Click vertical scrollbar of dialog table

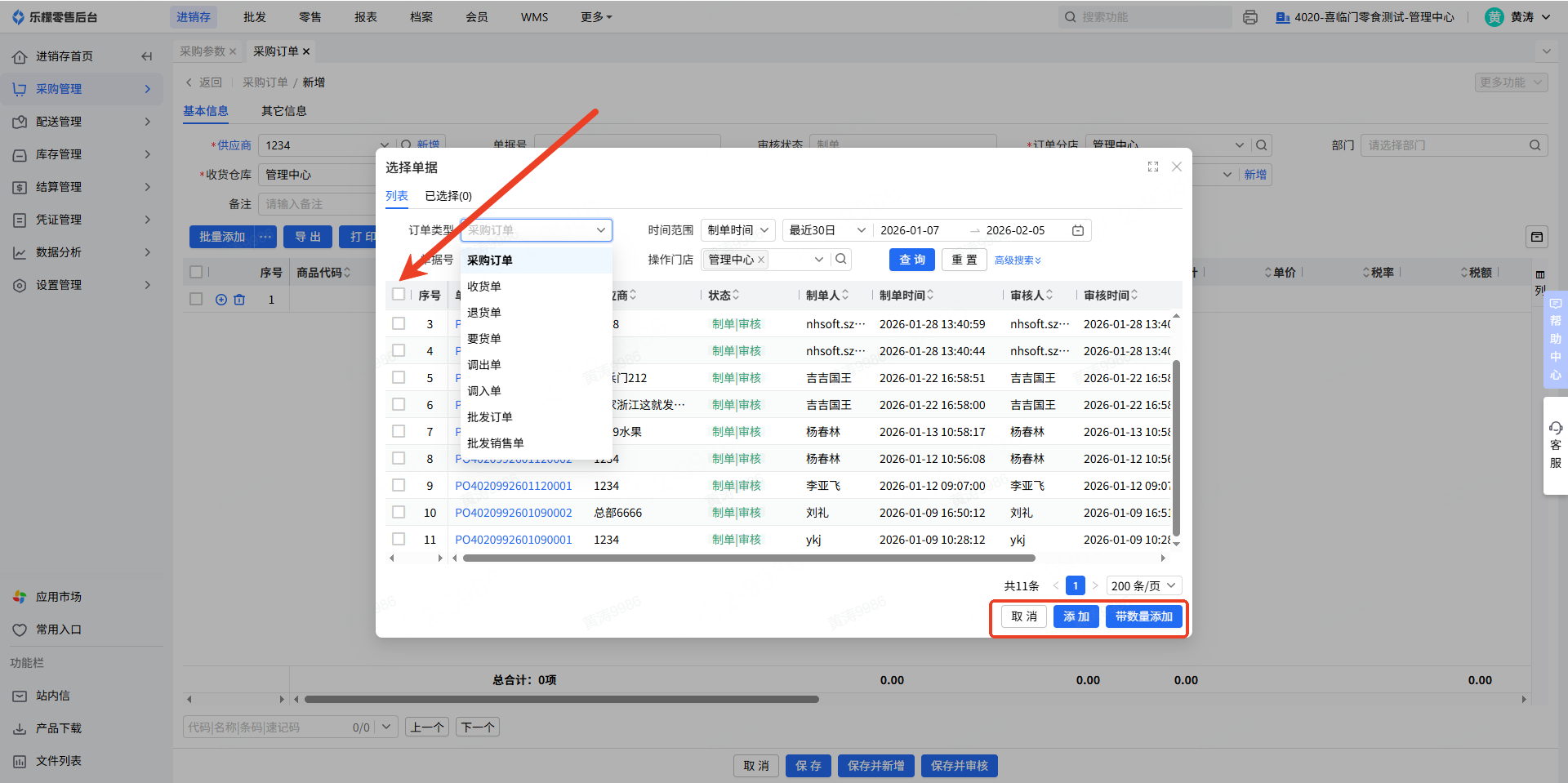tap(1176, 450)
